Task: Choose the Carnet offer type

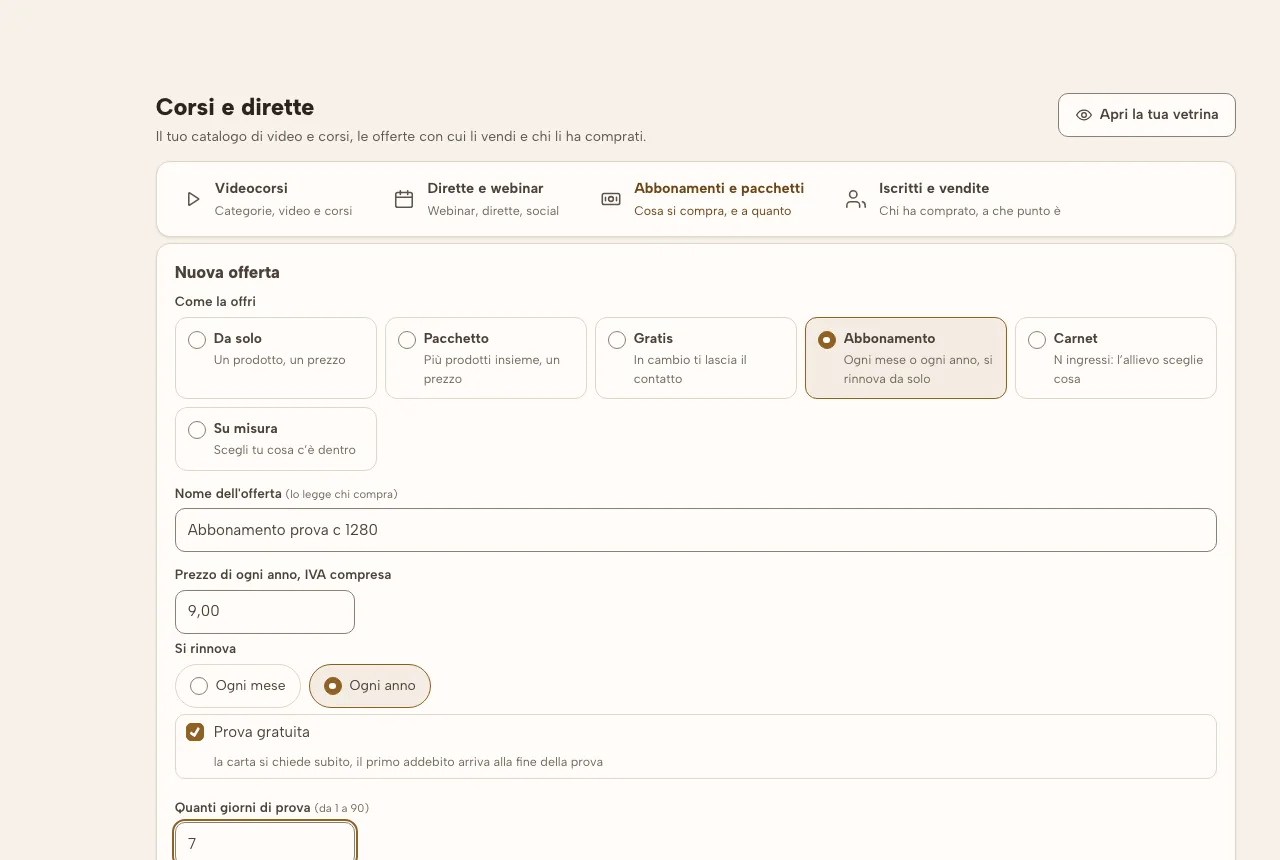Action: point(1116,358)
